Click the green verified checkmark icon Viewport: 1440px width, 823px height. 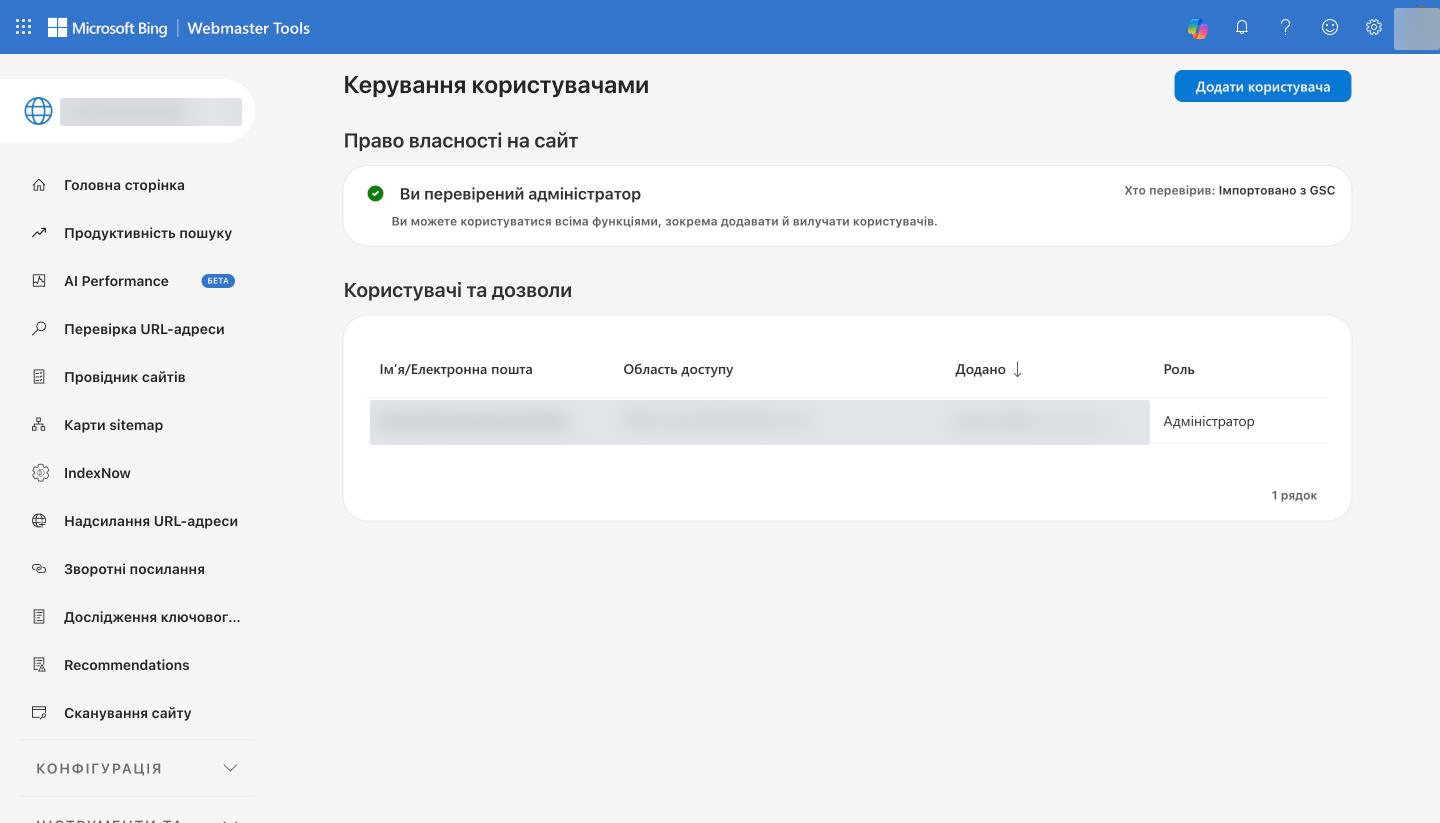tap(376, 194)
